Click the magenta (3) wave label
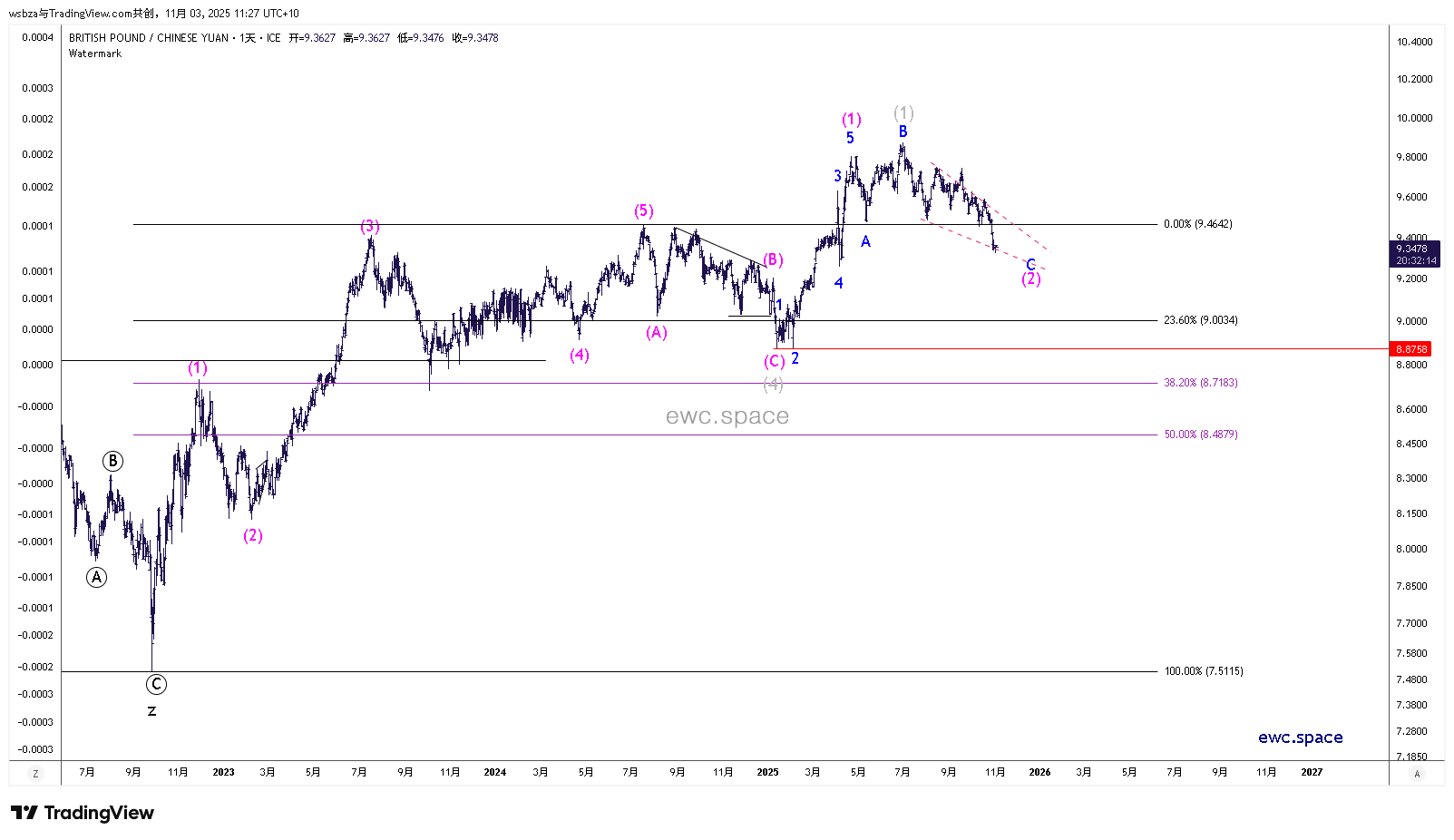1454x840 pixels. coord(369,226)
